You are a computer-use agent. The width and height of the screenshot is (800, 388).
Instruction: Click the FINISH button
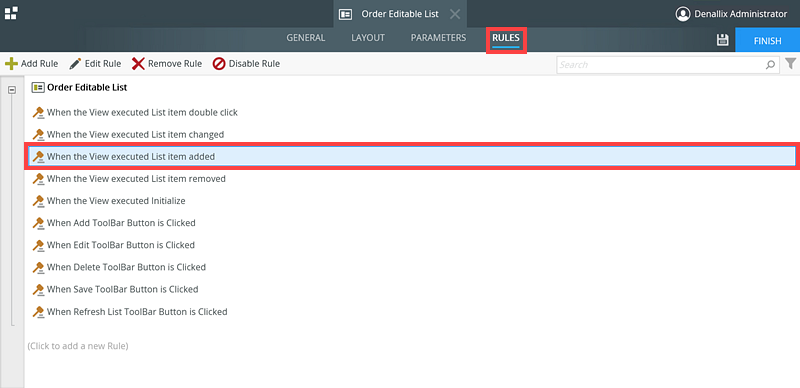click(767, 40)
